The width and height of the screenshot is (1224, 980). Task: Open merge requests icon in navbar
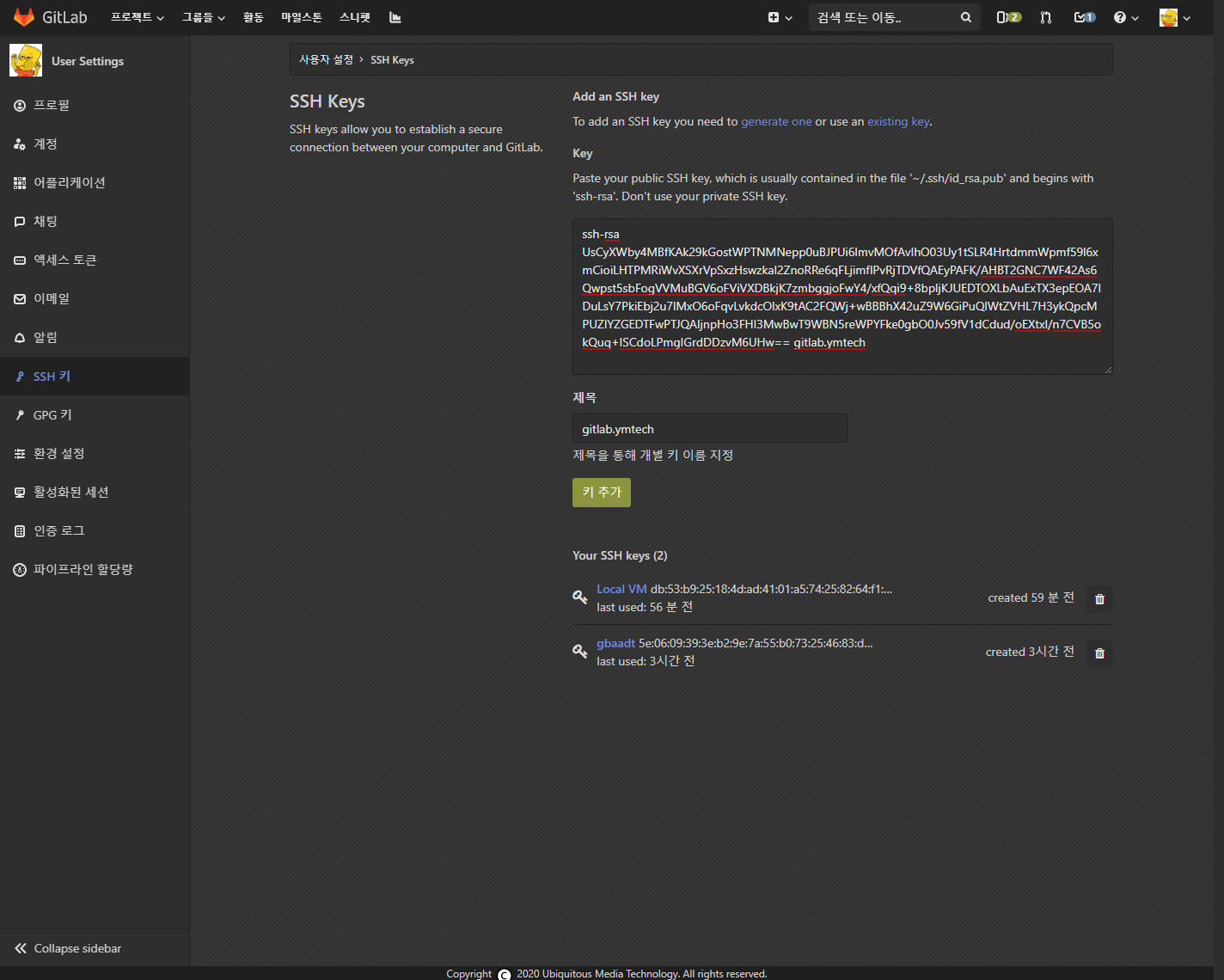[1046, 17]
